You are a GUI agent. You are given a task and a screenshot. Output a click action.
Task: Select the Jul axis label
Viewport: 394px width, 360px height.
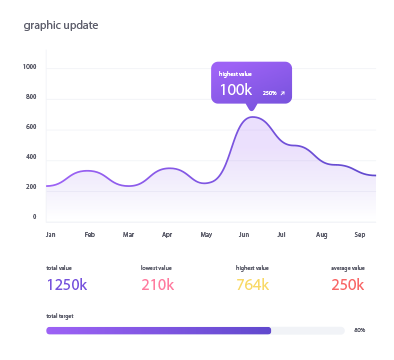[281, 235]
